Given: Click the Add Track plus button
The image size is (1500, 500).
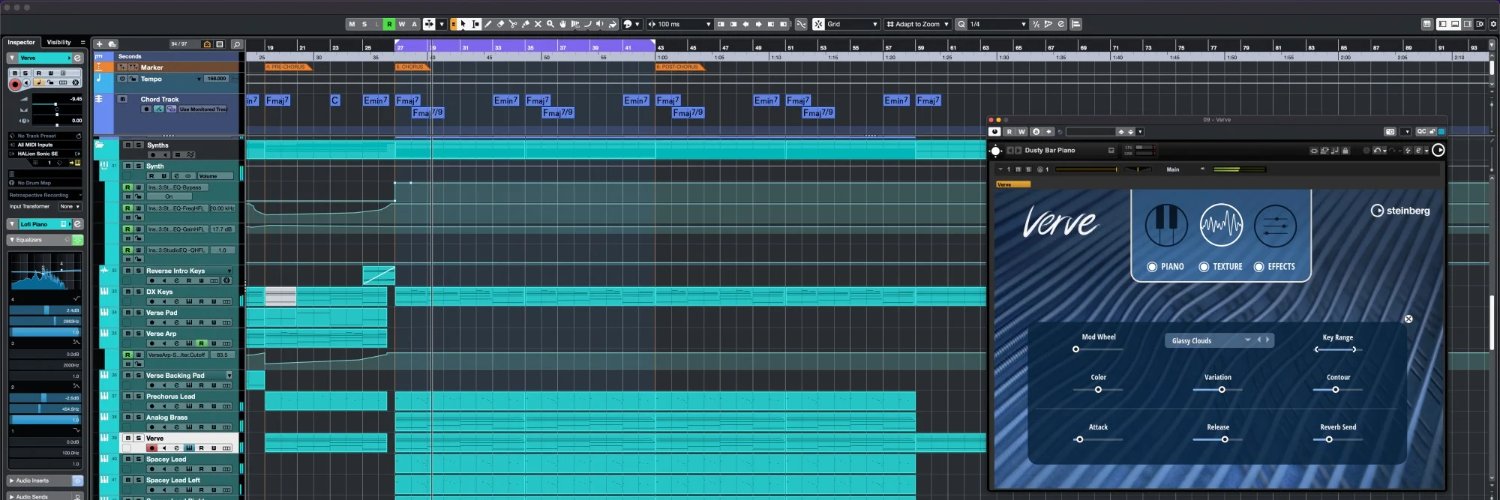Looking at the screenshot, I should (x=99, y=44).
